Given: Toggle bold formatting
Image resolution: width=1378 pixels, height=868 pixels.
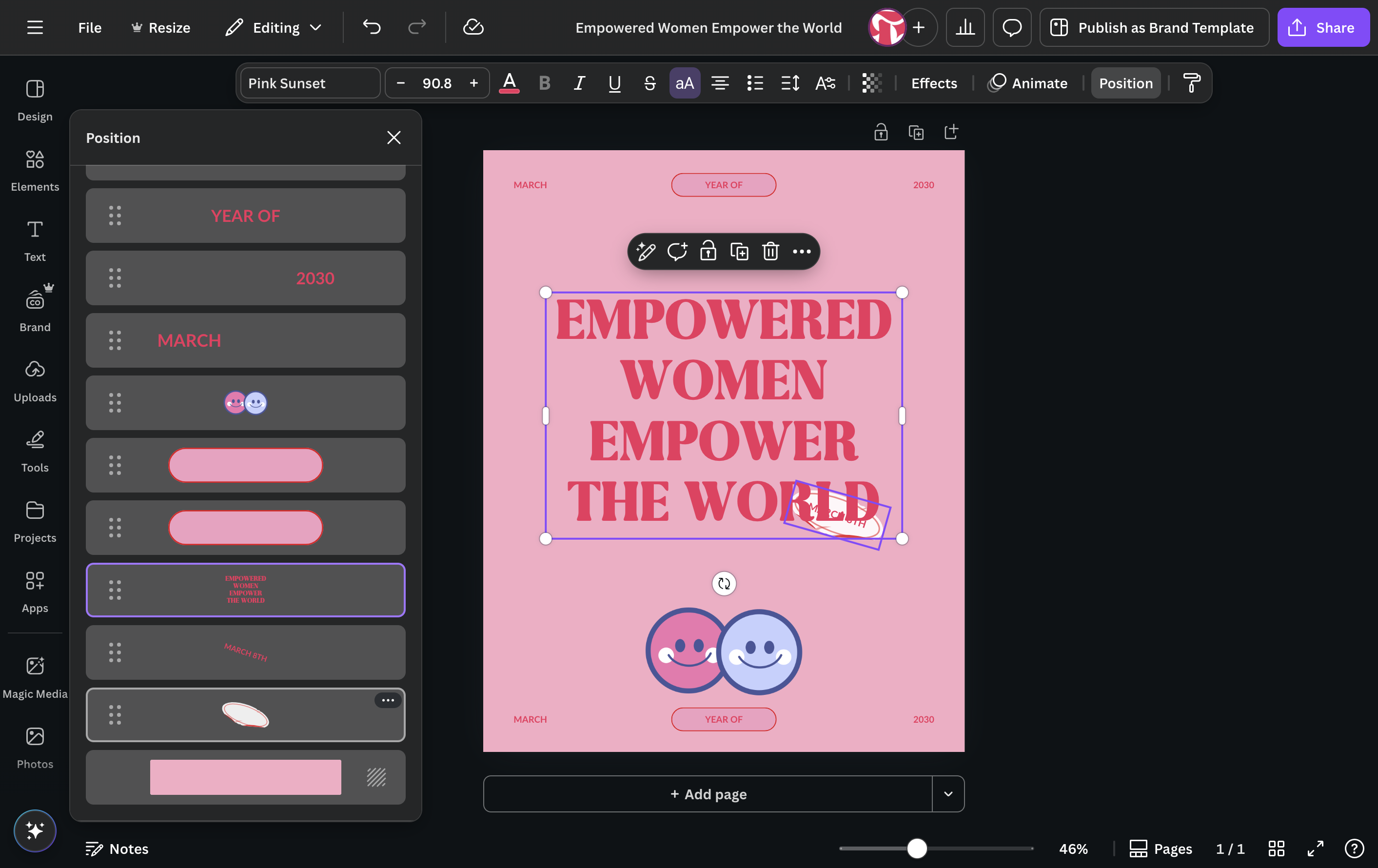Looking at the screenshot, I should [x=544, y=83].
